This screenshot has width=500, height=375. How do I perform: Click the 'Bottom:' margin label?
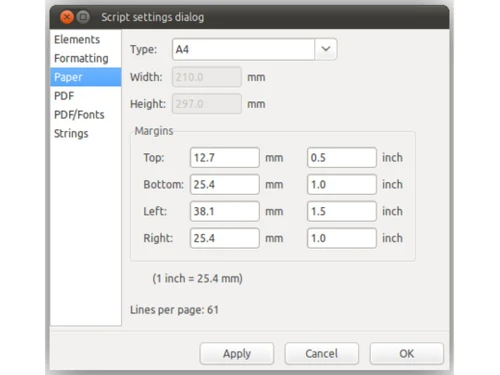coord(163,184)
